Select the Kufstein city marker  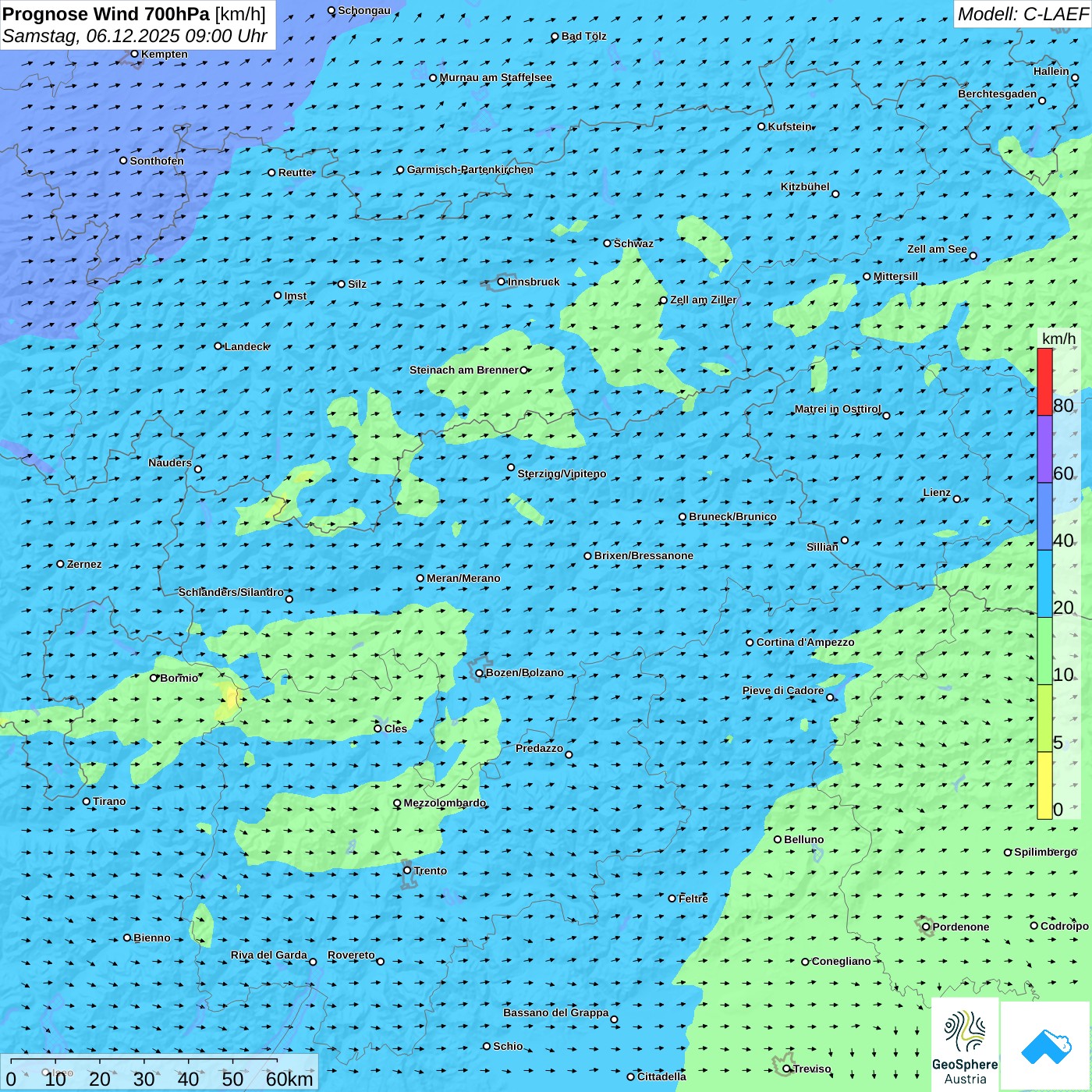[762, 126]
